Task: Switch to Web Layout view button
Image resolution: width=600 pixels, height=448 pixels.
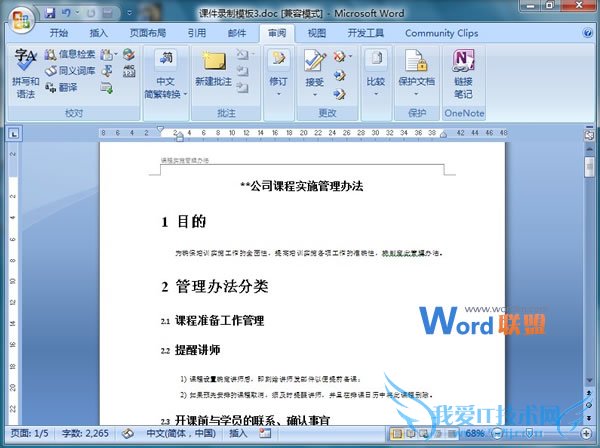Action: point(424,433)
